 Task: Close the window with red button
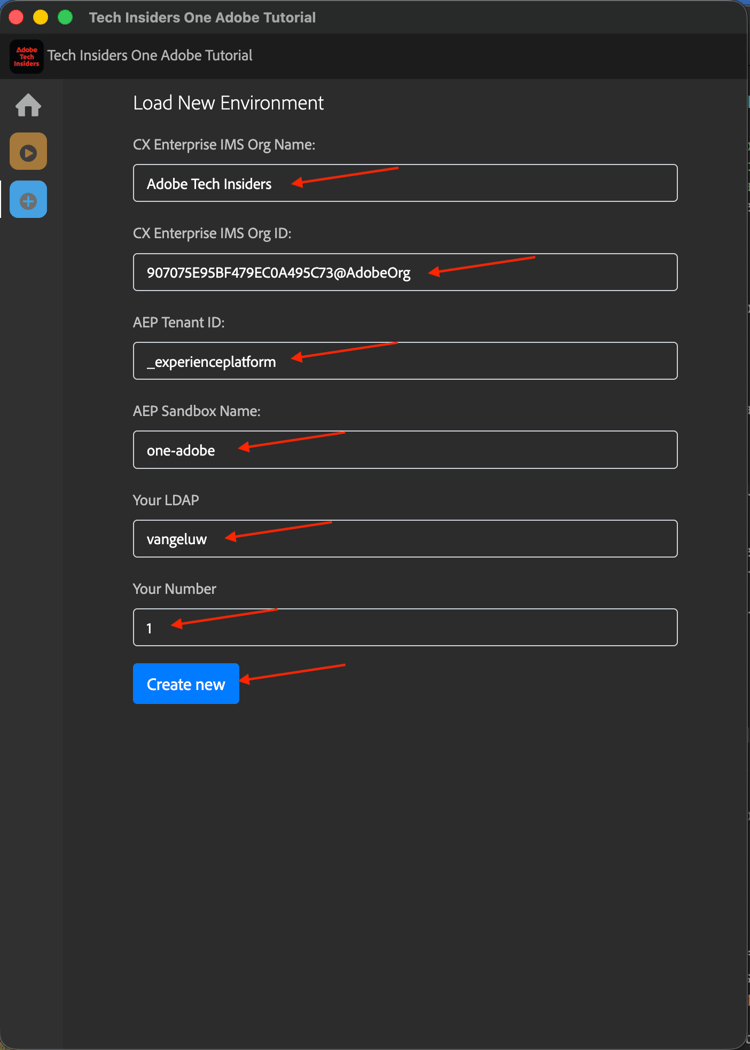coord(16,17)
